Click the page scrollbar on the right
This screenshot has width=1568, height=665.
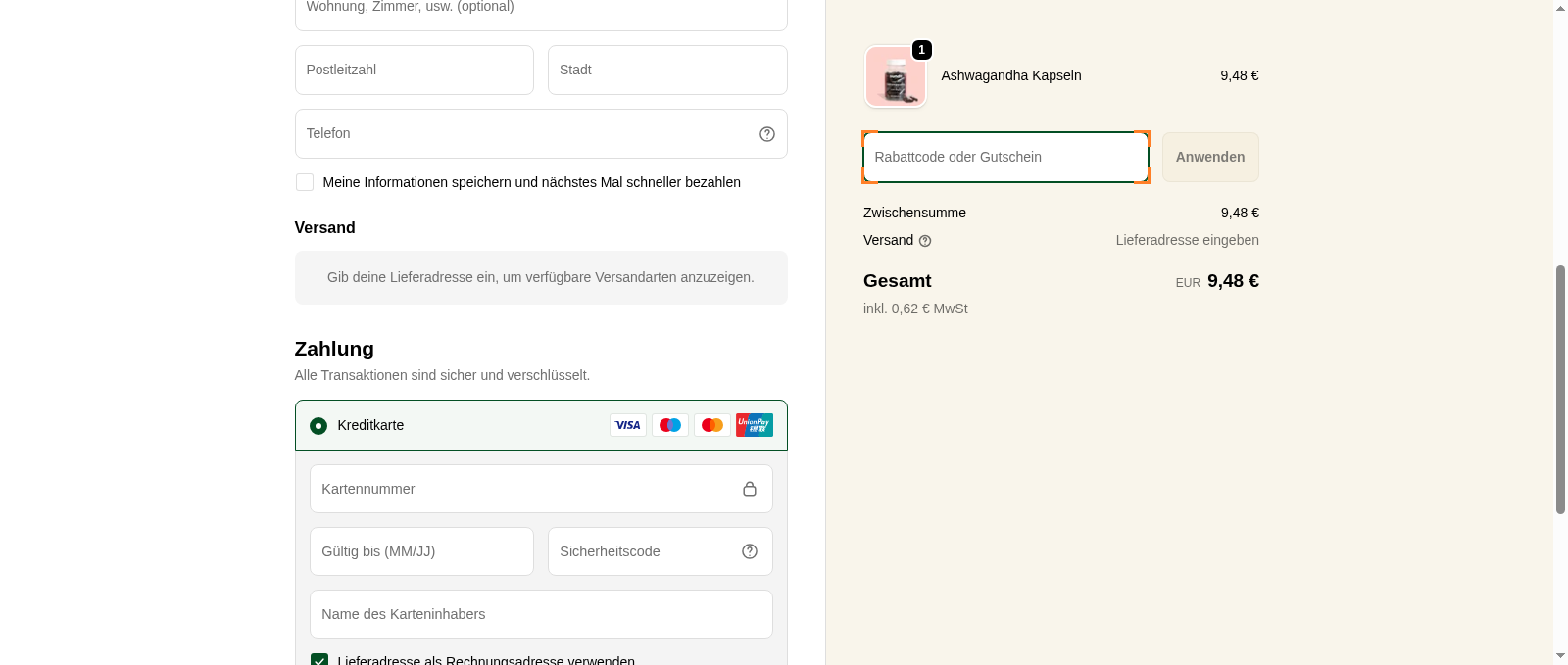pos(1561,392)
